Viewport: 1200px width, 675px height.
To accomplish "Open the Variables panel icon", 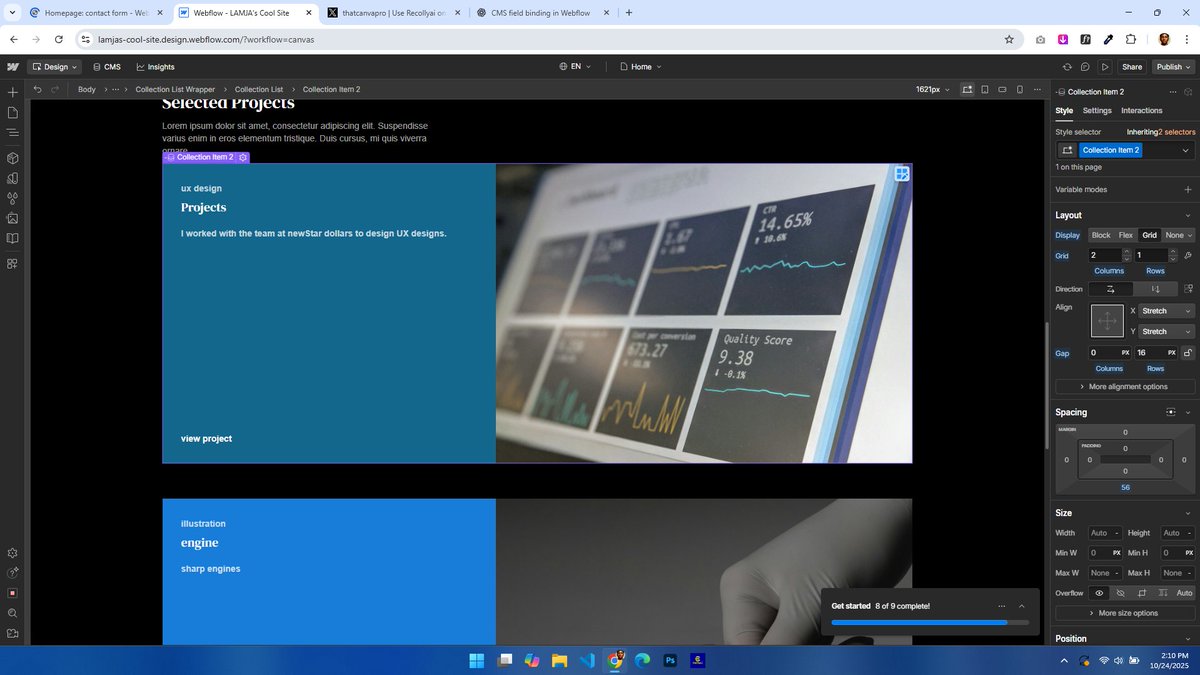I will (12, 178).
